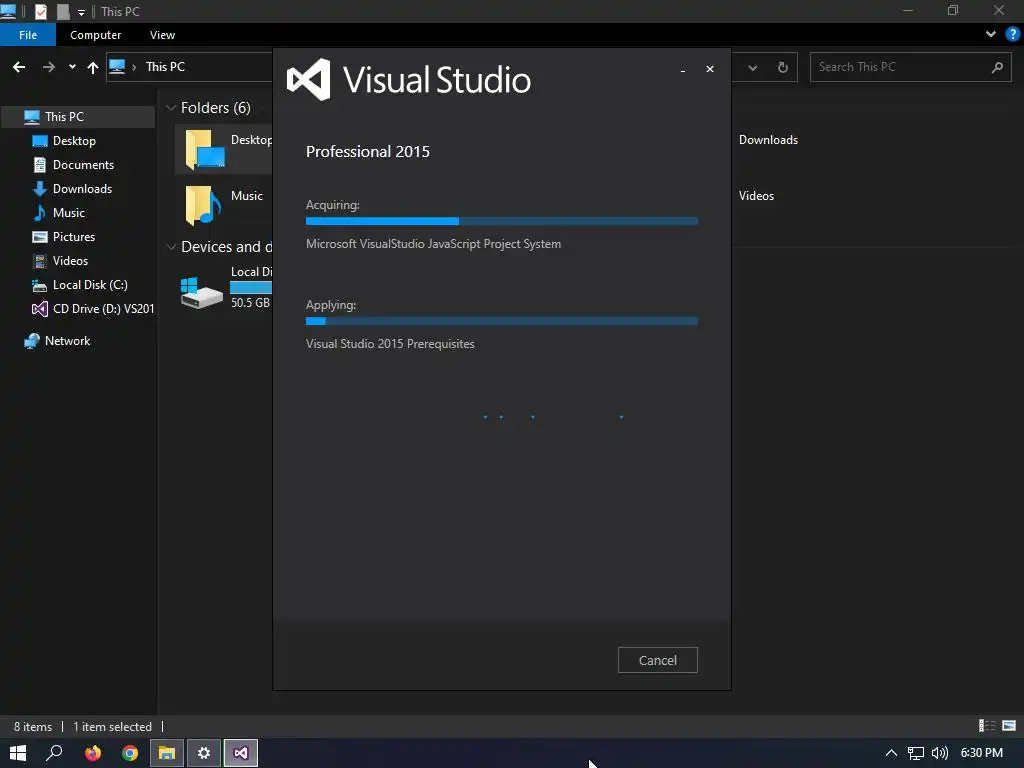Click This PC in the address bar
This screenshot has width=1024, height=768.
[x=165, y=67]
